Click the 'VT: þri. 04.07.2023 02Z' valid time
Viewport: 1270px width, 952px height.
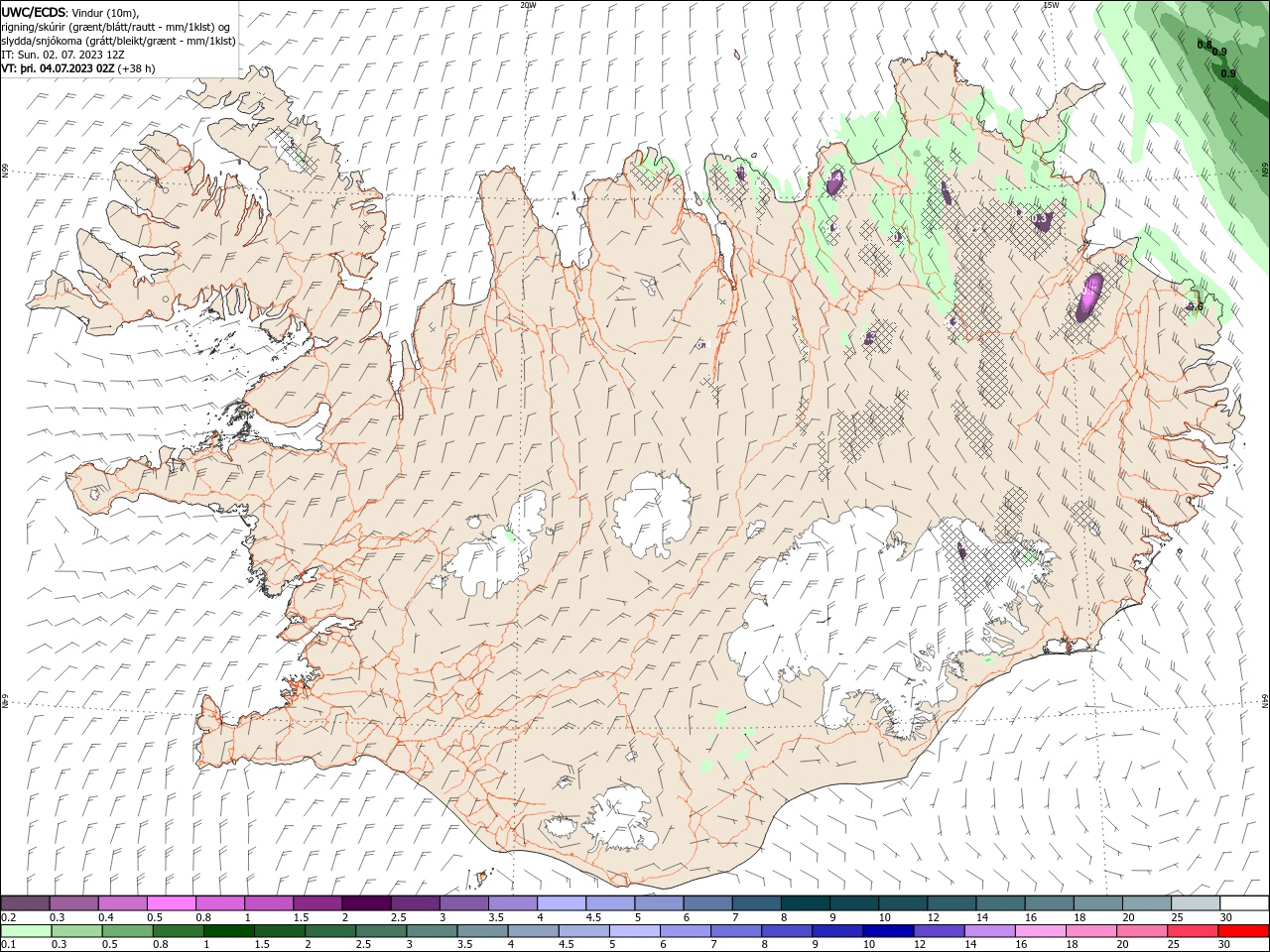point(58,68)
